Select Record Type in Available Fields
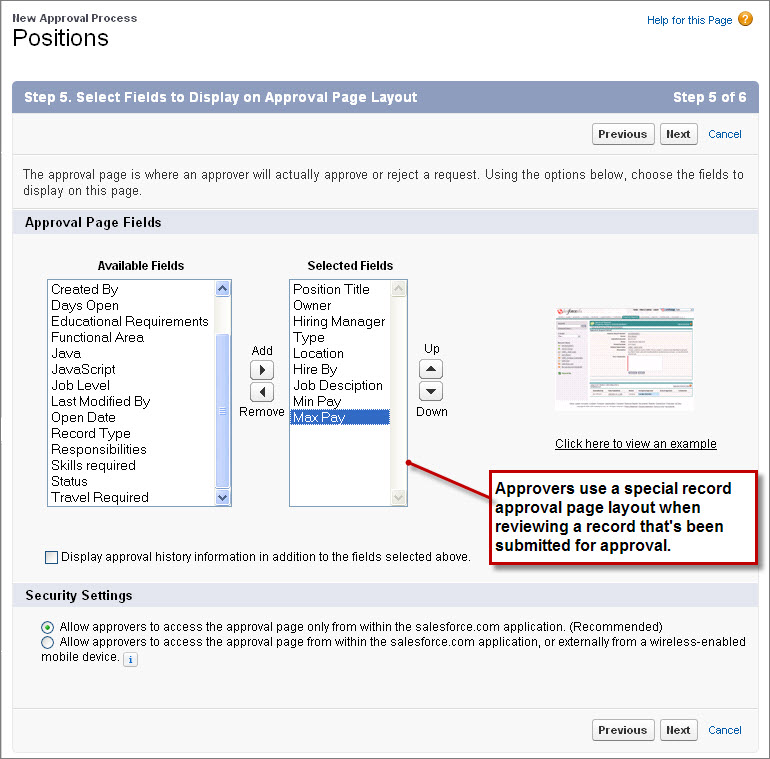Viewport: 770px width, 759px height. click(x=132, y=434)
